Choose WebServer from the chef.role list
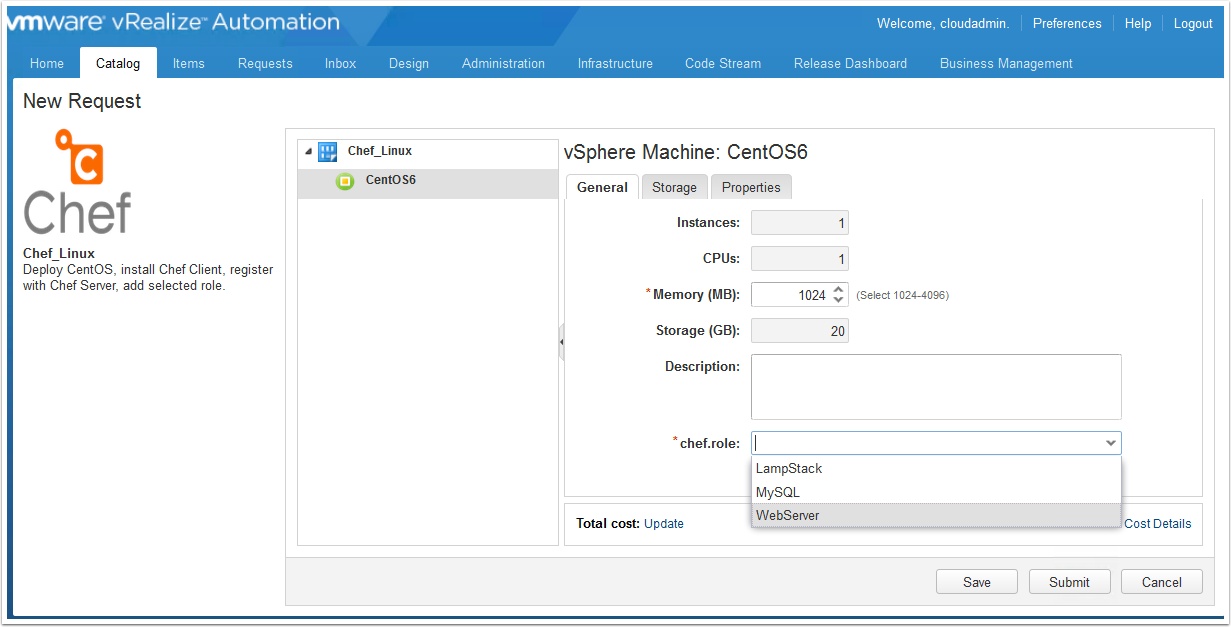This screenshot has height=627, width=1231. click(x=936, y=516)
